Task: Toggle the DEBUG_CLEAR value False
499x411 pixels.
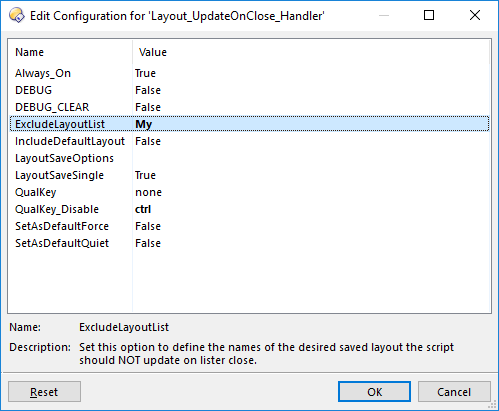Action: [148, 107]
